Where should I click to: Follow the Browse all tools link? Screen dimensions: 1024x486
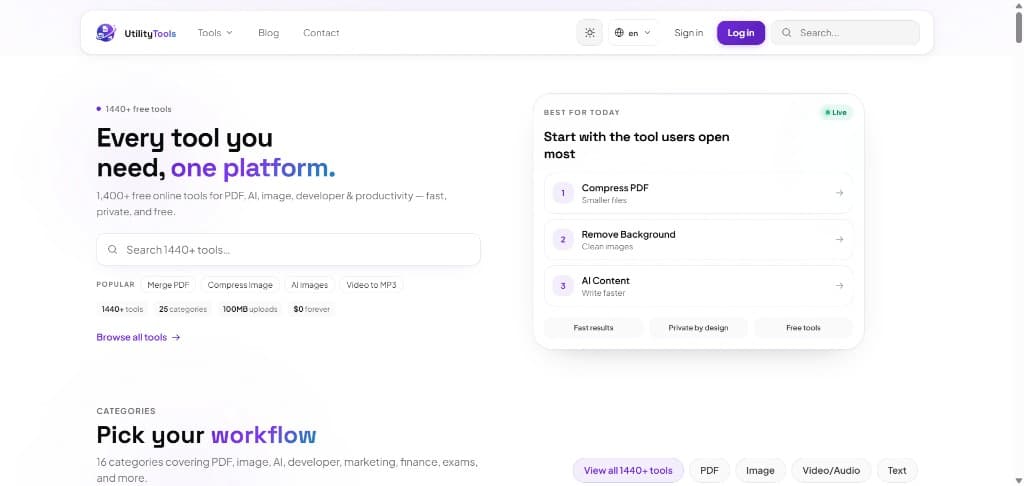pyautogui.click(x=138, y=337)
